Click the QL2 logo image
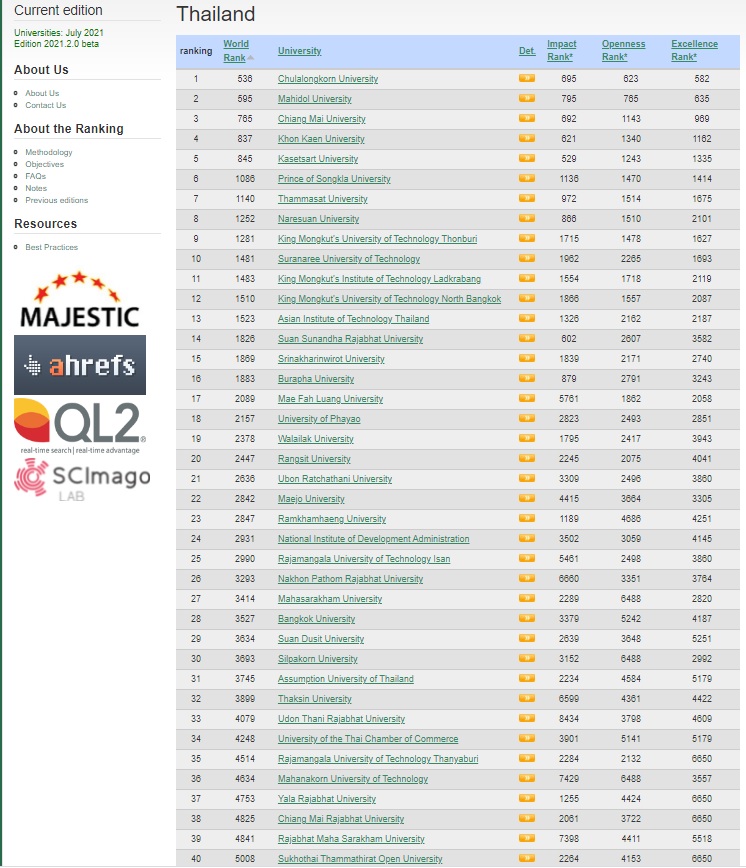The width and height of the screenshot is (746, 868). pyautogui.click(x=80, y=427)
